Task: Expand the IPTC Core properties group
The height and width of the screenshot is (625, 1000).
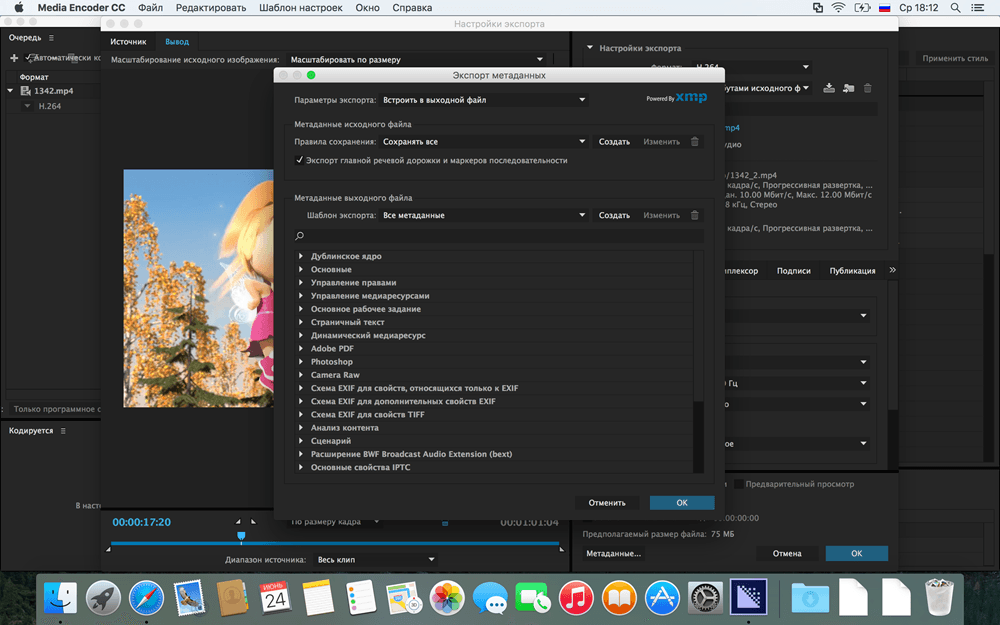Action: tap(301, 467)
